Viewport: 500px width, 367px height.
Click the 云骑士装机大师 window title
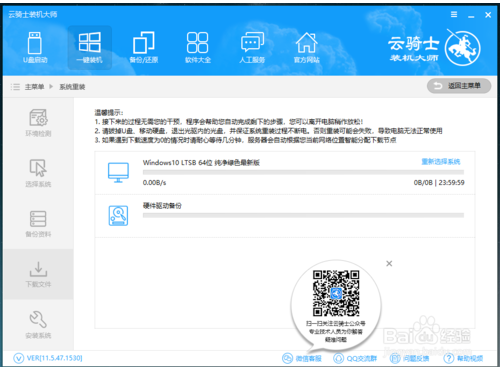coord(33,14)
